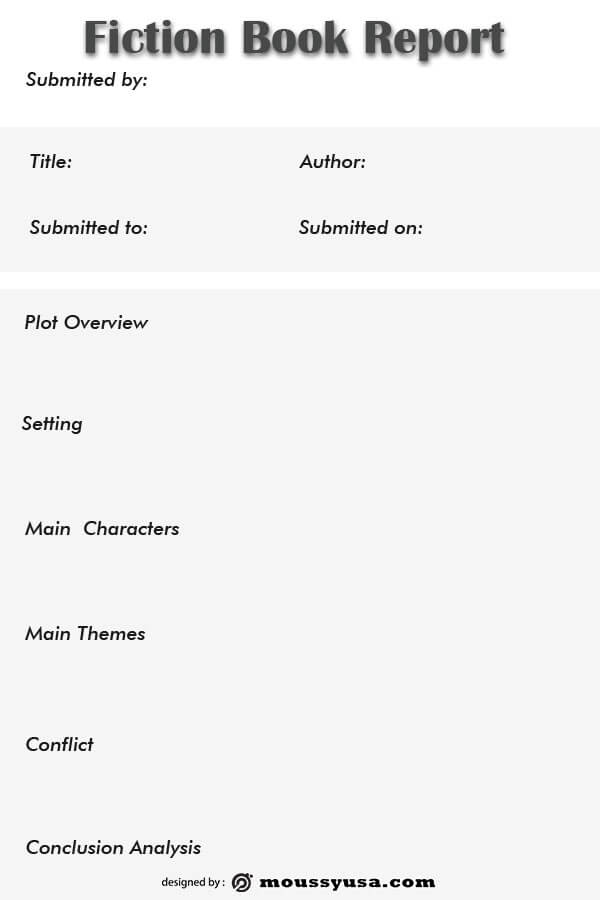Click the blank area after Title:
This screenshot has height=900, width=600.
point(181,161)
